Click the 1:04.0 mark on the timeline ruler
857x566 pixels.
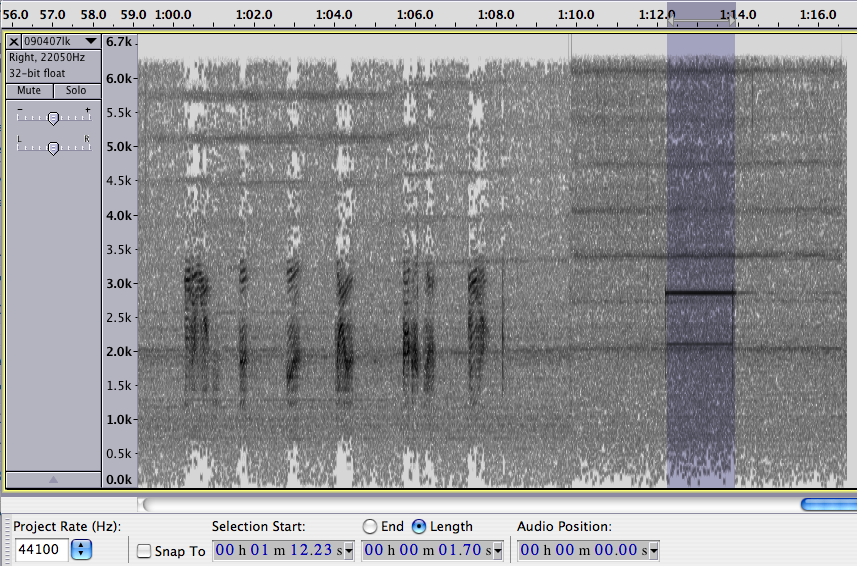click(333, 15)
